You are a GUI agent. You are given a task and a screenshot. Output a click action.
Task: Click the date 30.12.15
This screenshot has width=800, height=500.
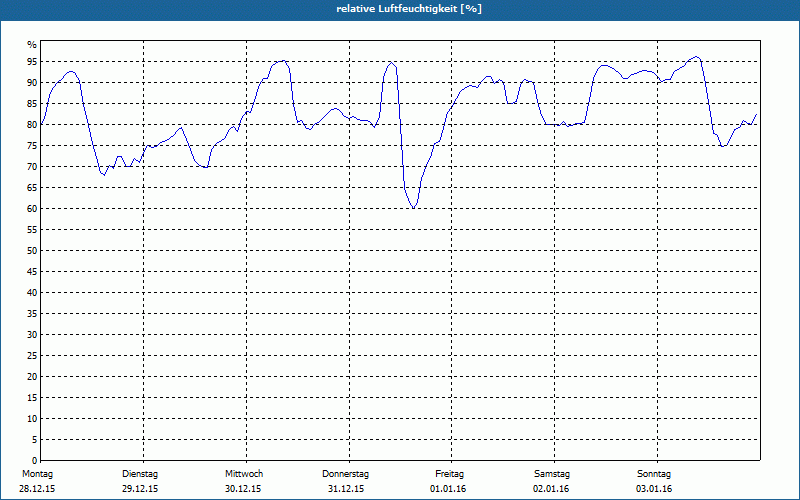click(243, 489)
